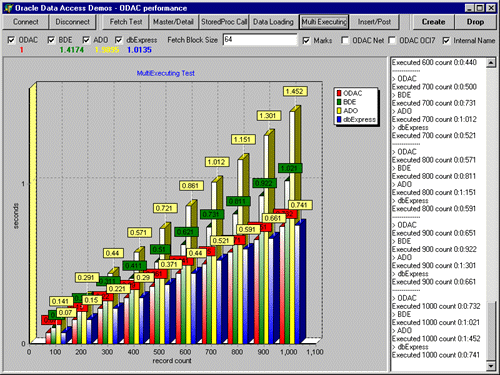500x375 pixels.
Task: Click the 'record count' axis title
Action: click(x=172, y=361)
